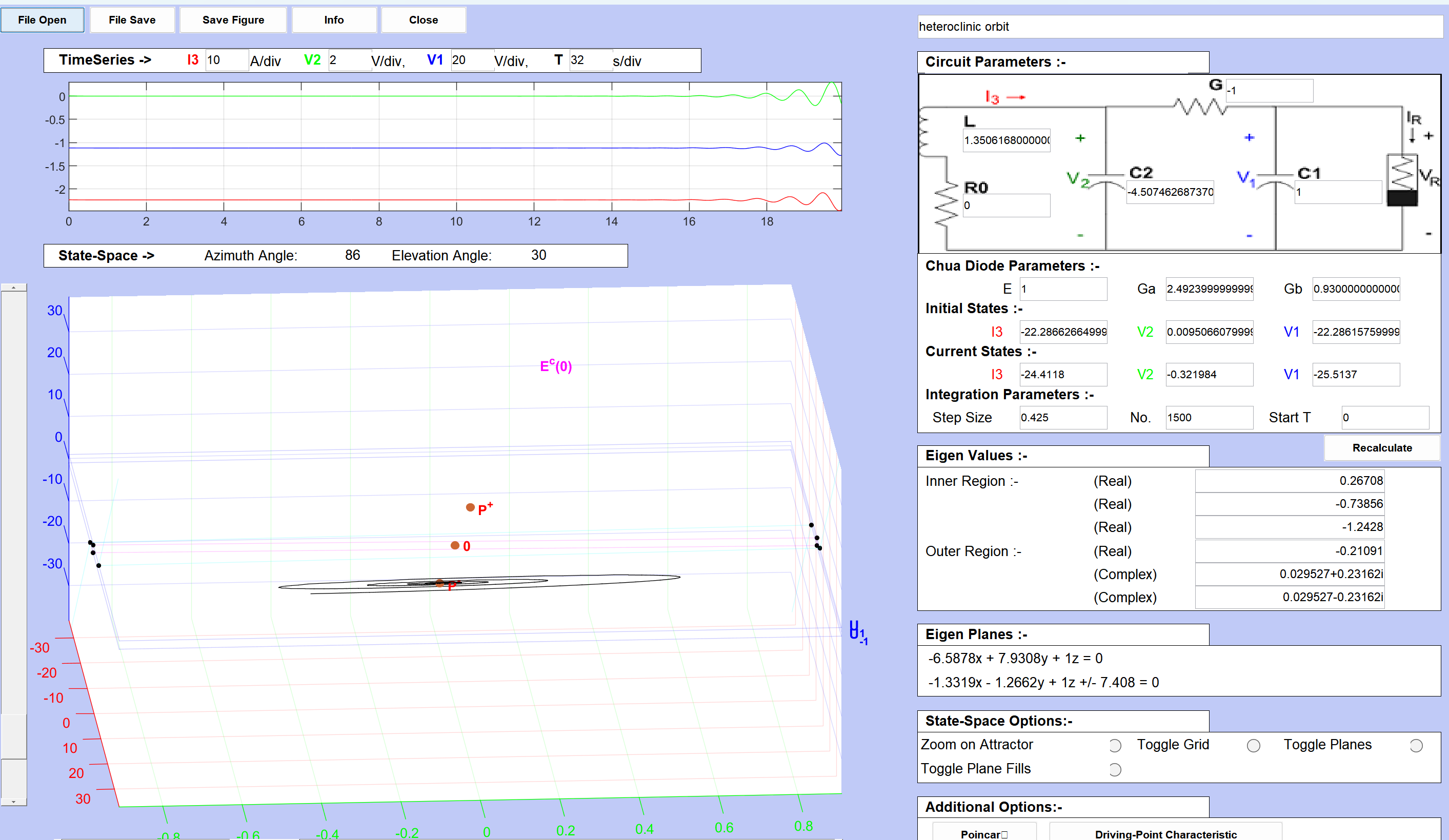This screenshot has height=840, width=1449.
Task: Open the Info dialog
Action: click(333, 20)
